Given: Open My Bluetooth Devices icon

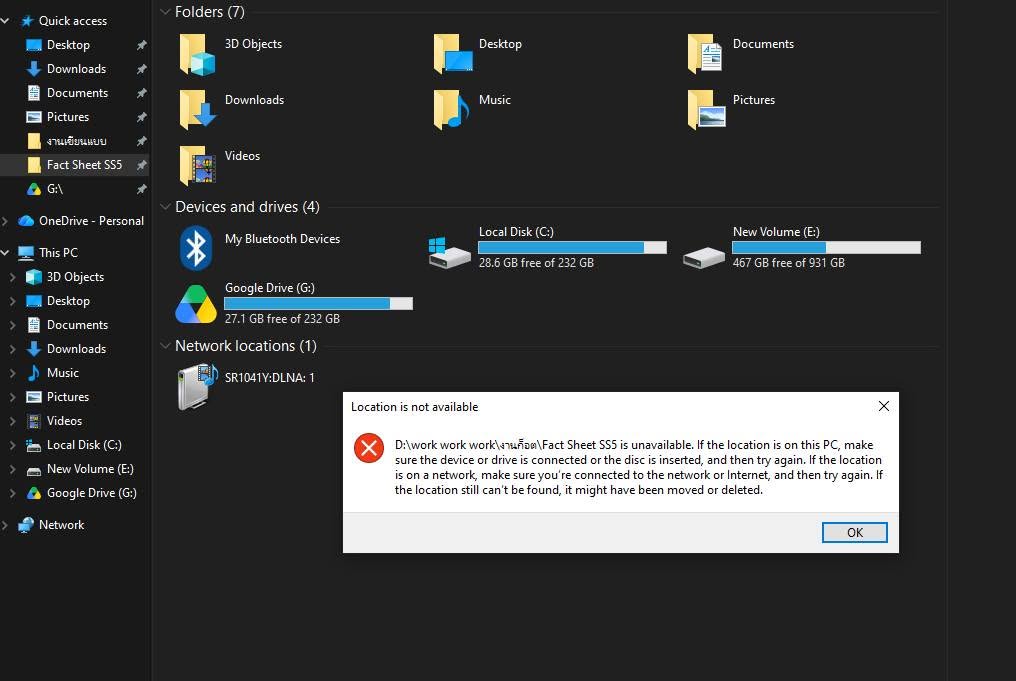Looking at the screenshot, I should click(x=196, y=248).
